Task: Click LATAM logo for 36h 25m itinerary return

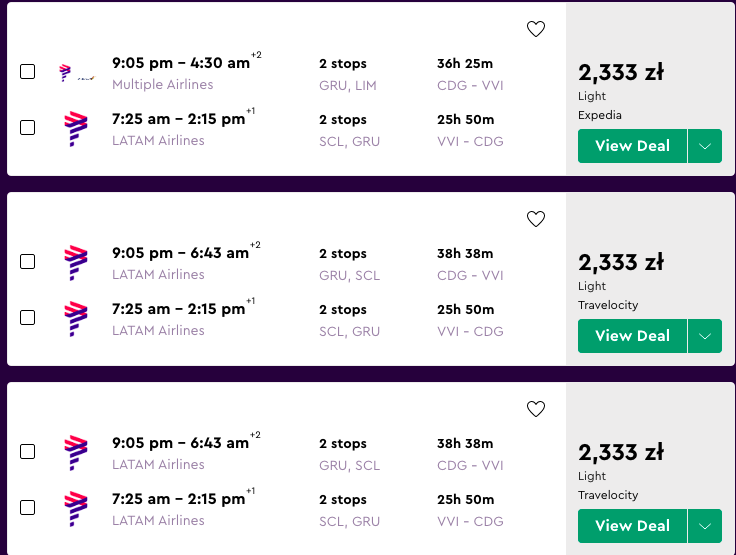Action: [x=76, y=129]
